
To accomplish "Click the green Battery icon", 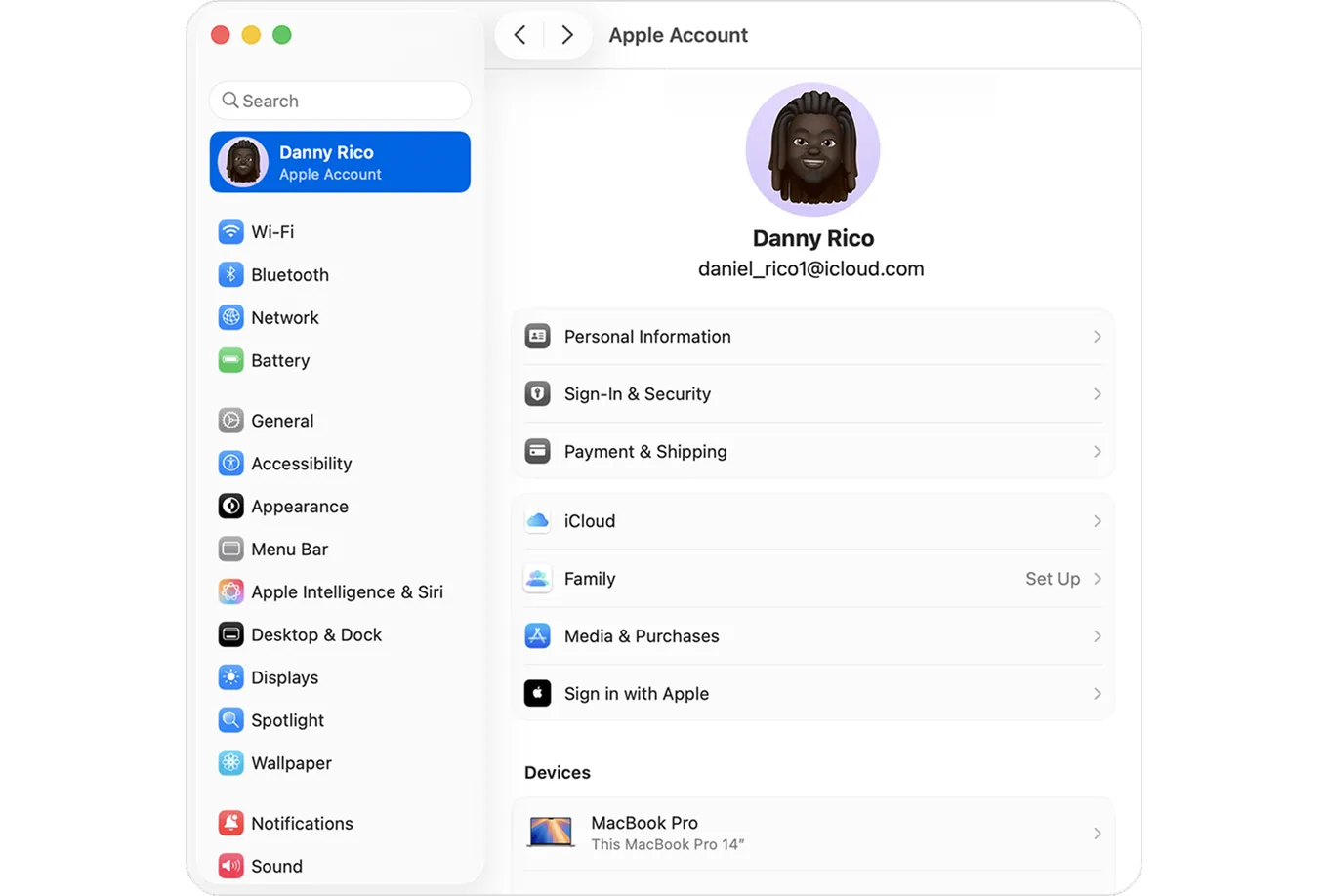I will coord(230,360).
